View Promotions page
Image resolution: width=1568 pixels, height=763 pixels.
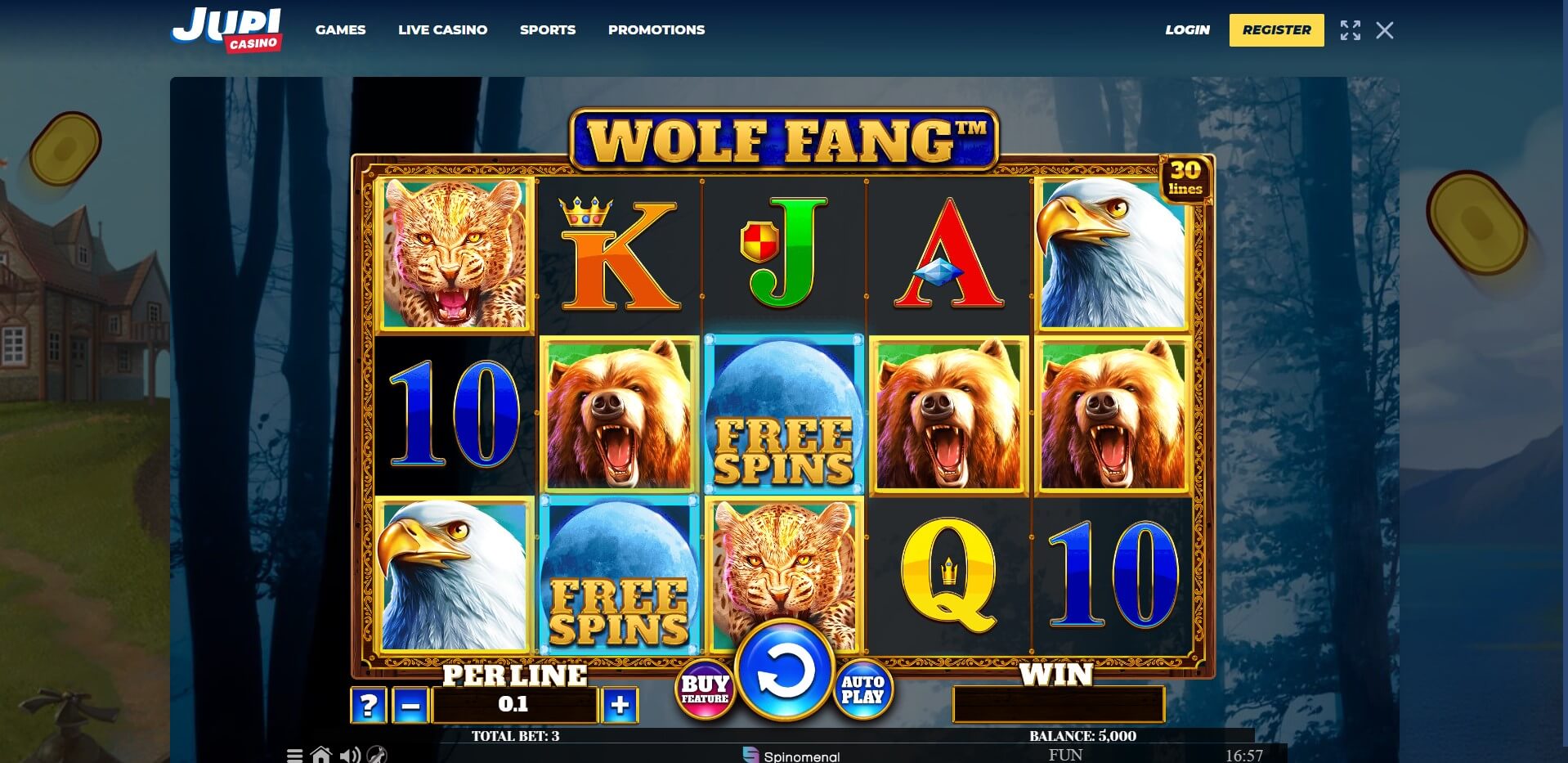(x=656, y=29)
